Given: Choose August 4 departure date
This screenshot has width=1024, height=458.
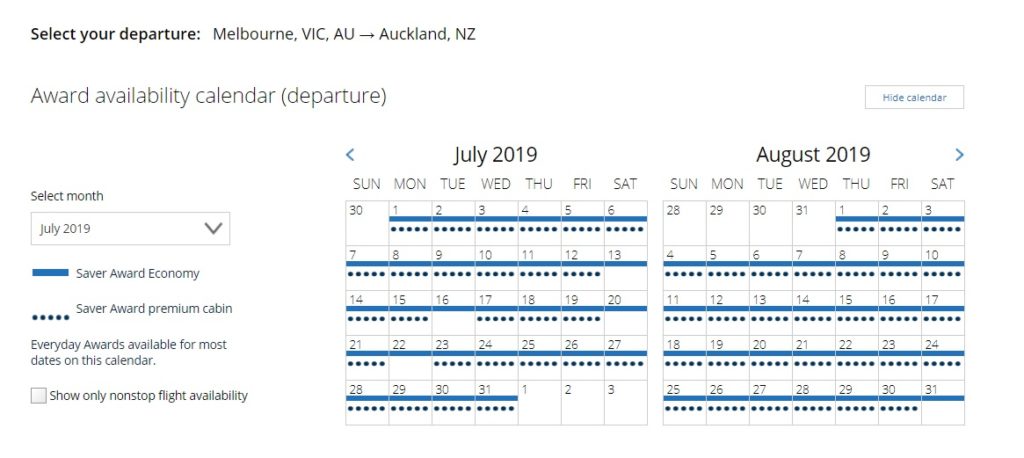Looking at the screenshot, I should (x=684, y=268).
